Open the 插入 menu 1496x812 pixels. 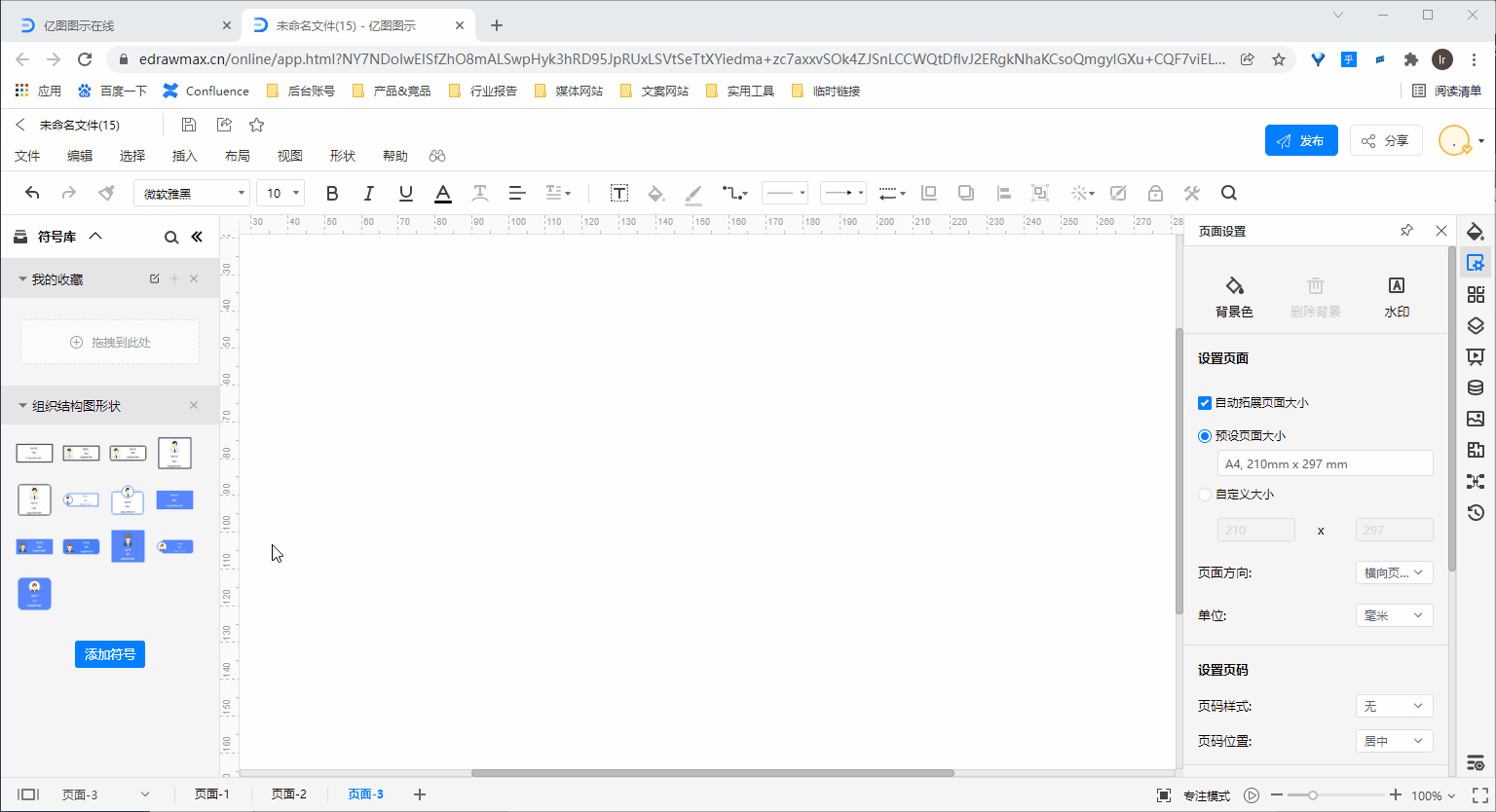pos(185,155)
